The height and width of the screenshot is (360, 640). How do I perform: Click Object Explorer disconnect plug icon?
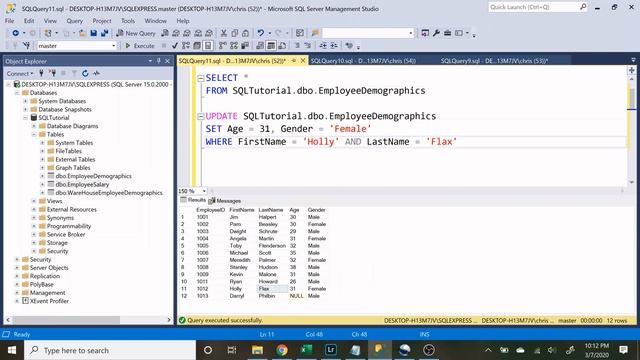pyautogui.click(x=52, y=73)
